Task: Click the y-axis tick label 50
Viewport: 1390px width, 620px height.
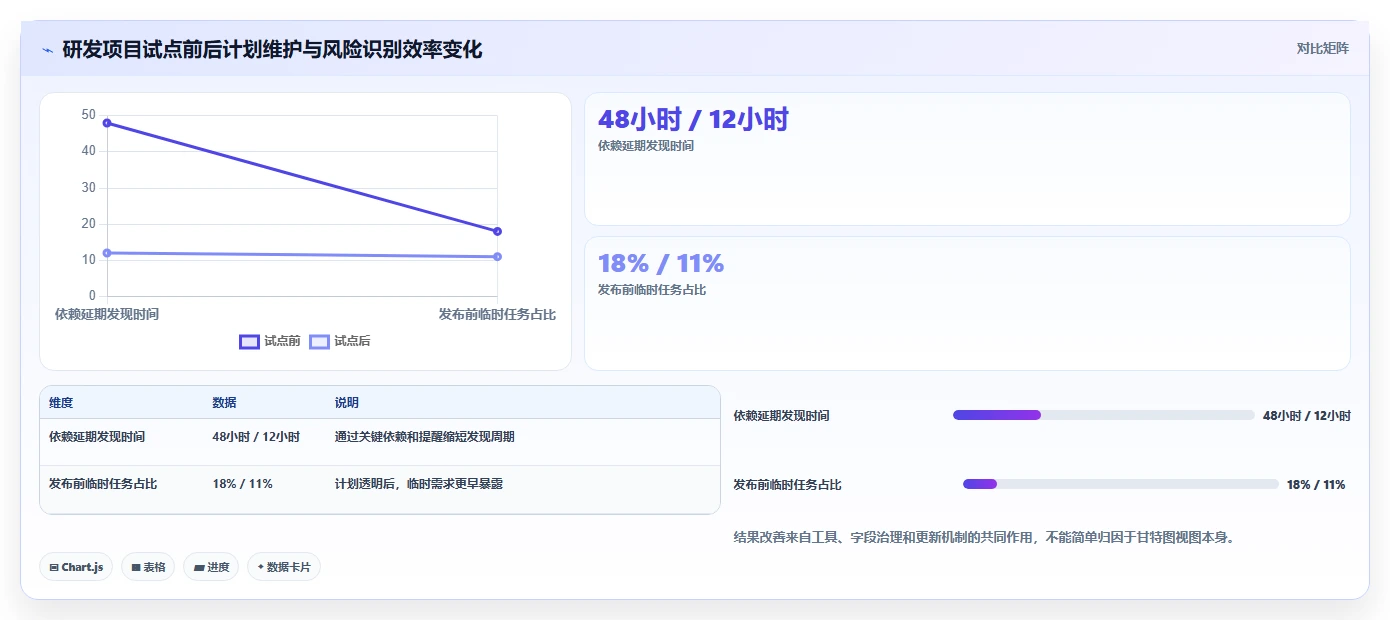Action: [89, 115]
